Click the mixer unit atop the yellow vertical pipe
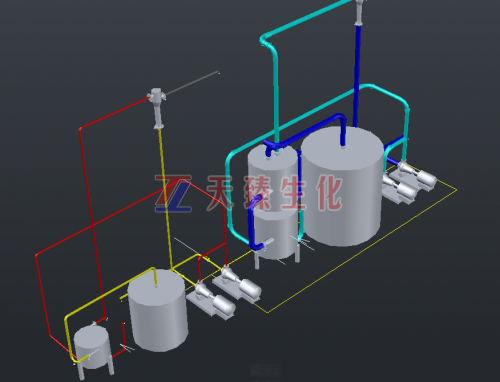The width and height of the screenshot is (500, 382). pyautogui.click(x=157, y=107)
